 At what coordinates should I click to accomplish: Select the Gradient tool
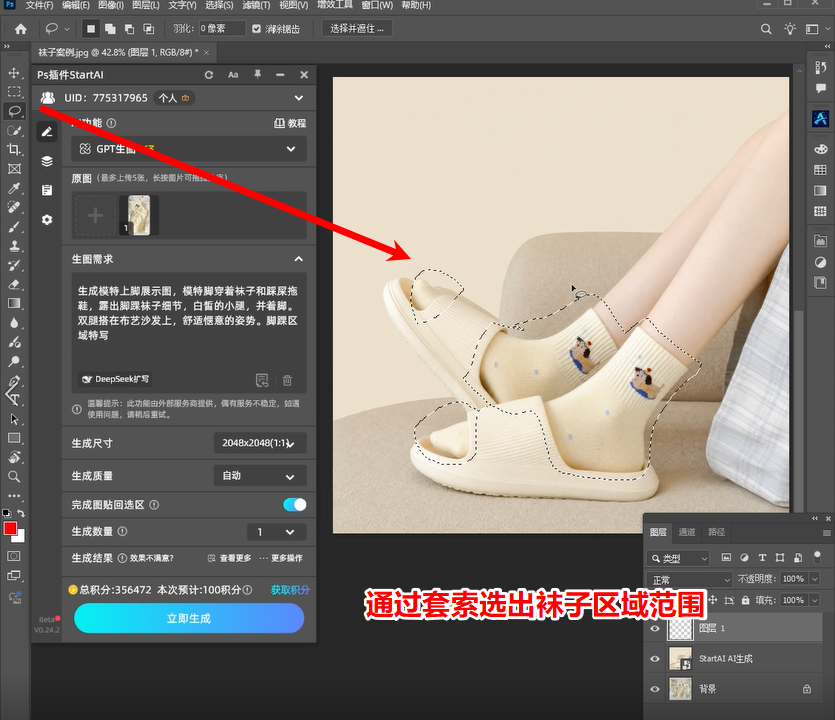point(14,304)
